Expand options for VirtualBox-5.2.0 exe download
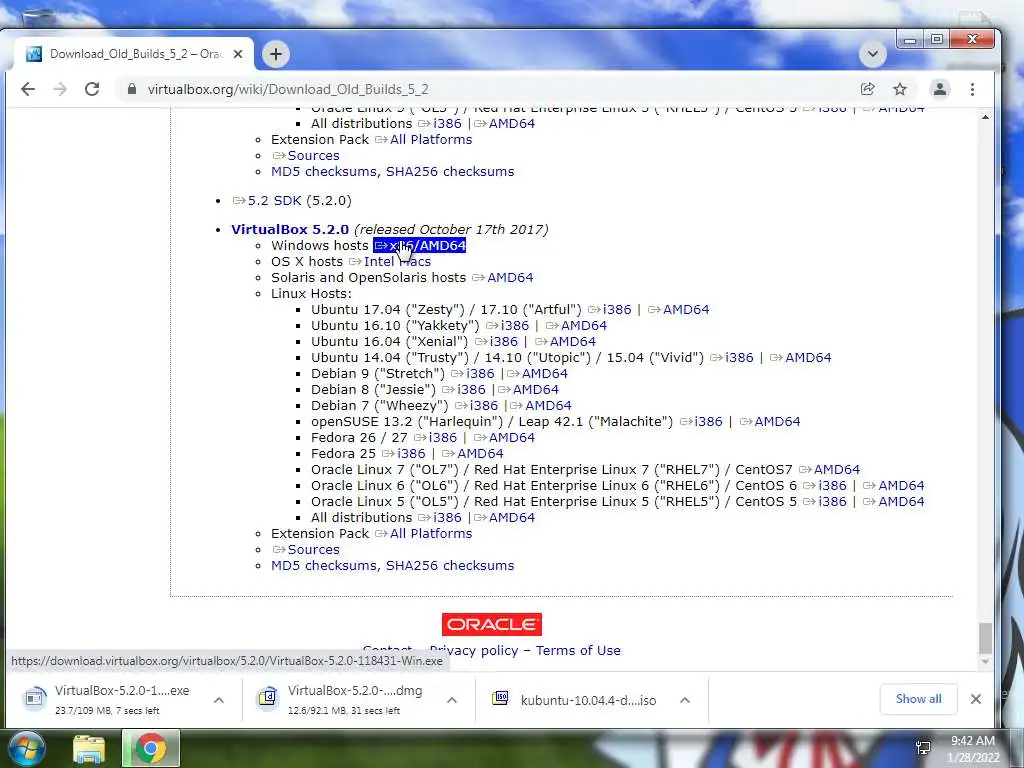1024x768 pixels. pos(219,700)
